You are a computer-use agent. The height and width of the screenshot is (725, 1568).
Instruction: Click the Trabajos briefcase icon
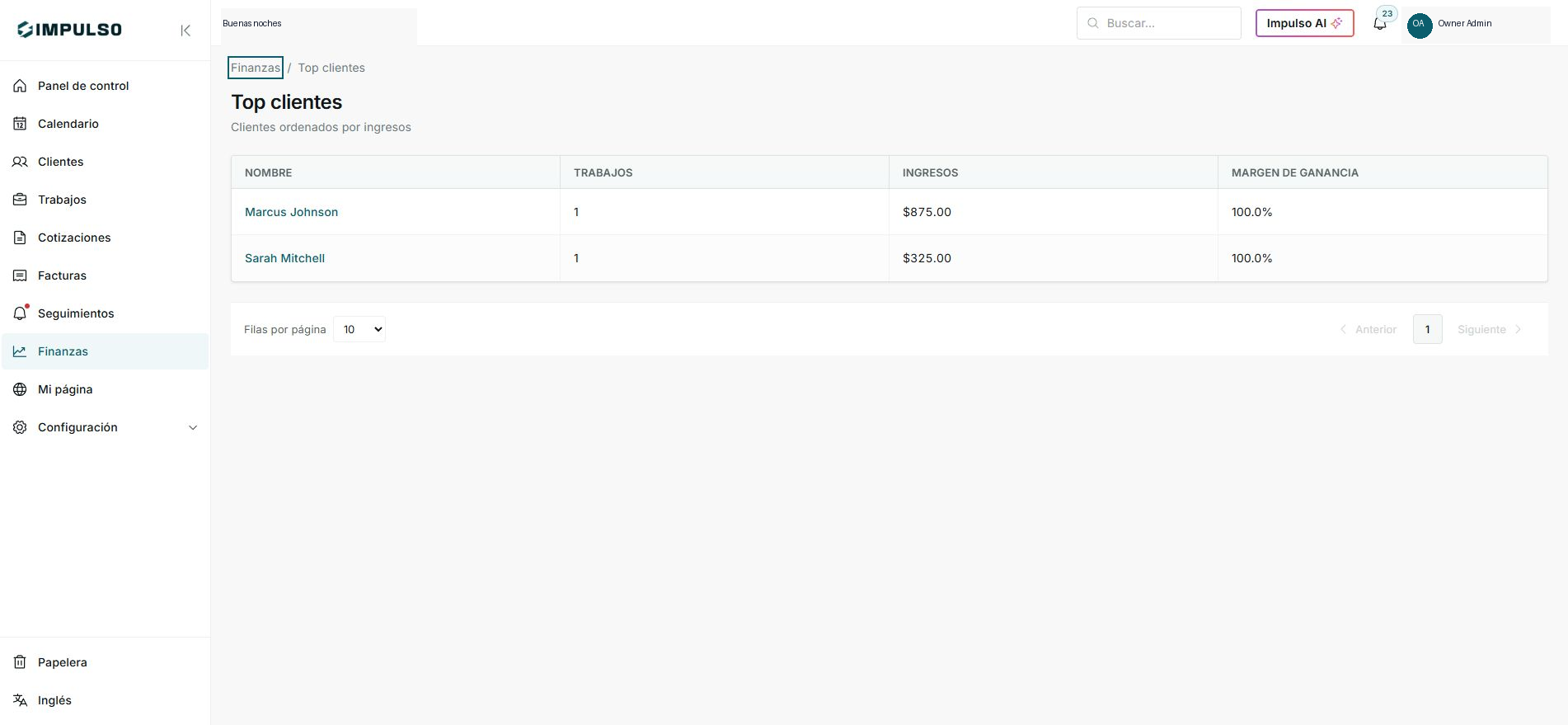click(20, 200)
